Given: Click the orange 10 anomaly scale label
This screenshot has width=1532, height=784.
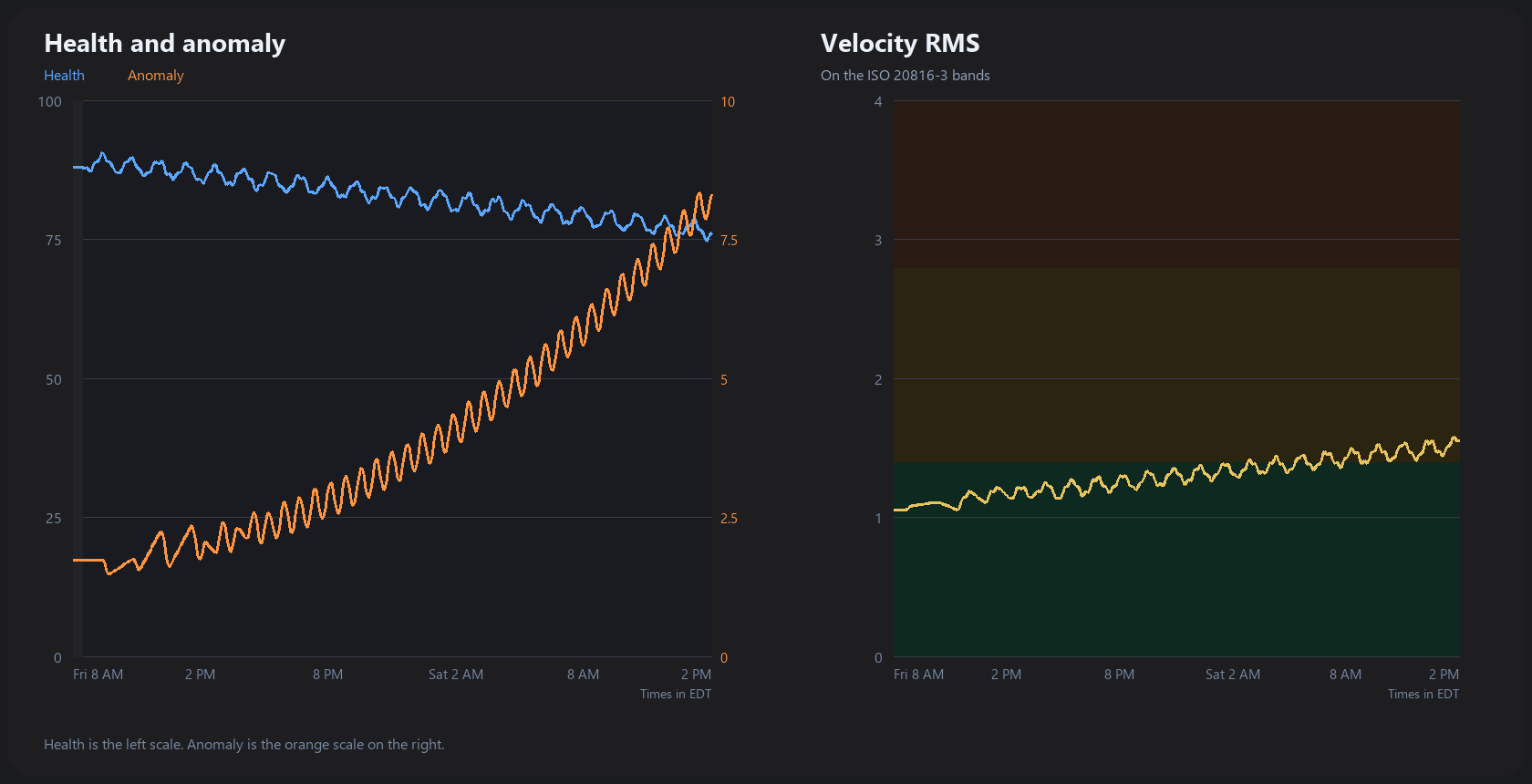Looking at the screenshot, I should 728,102.
